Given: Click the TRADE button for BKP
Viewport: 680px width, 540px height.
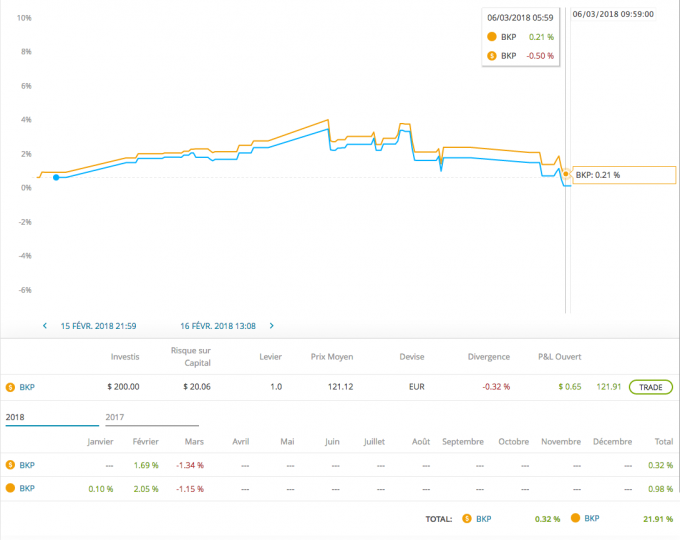Looking at the screenshot, I should [x=651, y=387].
